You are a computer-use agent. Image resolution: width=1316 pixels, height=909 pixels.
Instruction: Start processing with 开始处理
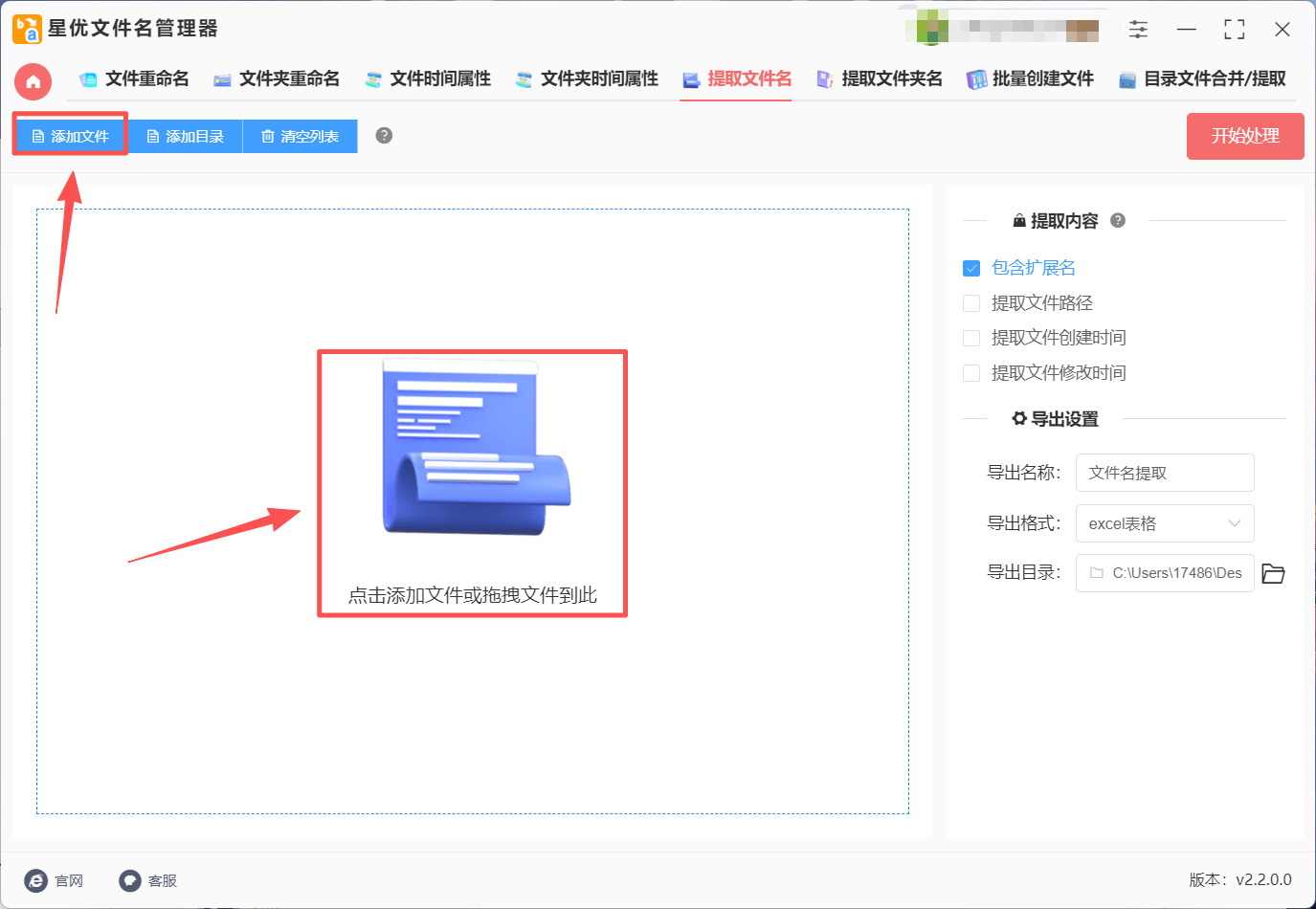1245,136
